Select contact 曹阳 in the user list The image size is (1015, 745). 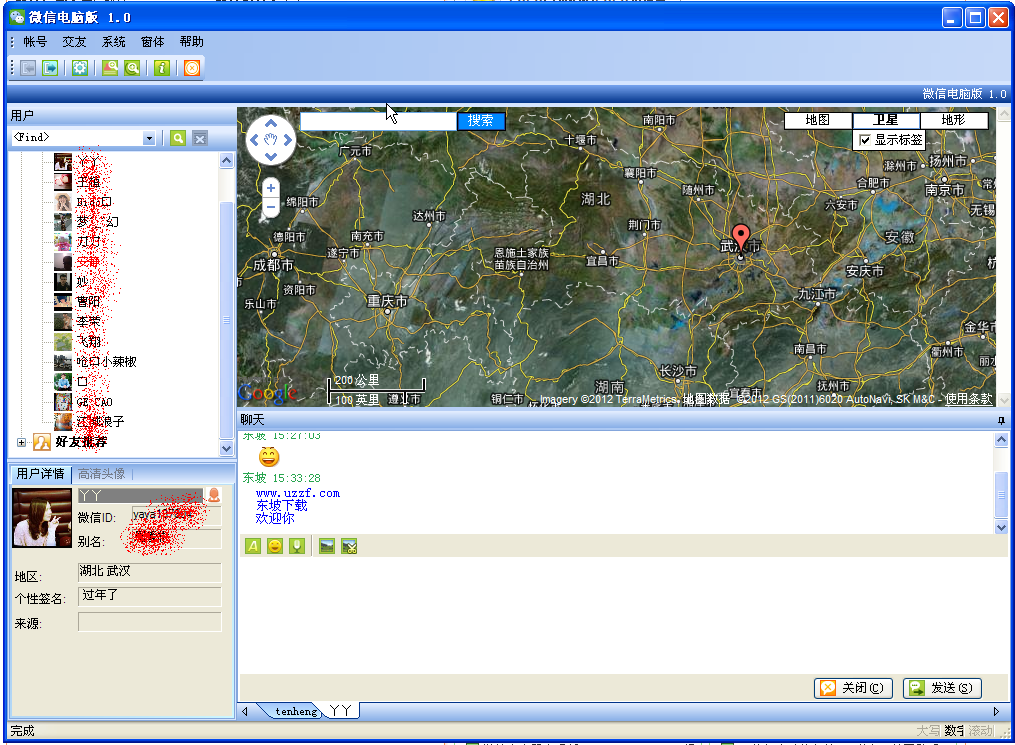click(89, 302)
